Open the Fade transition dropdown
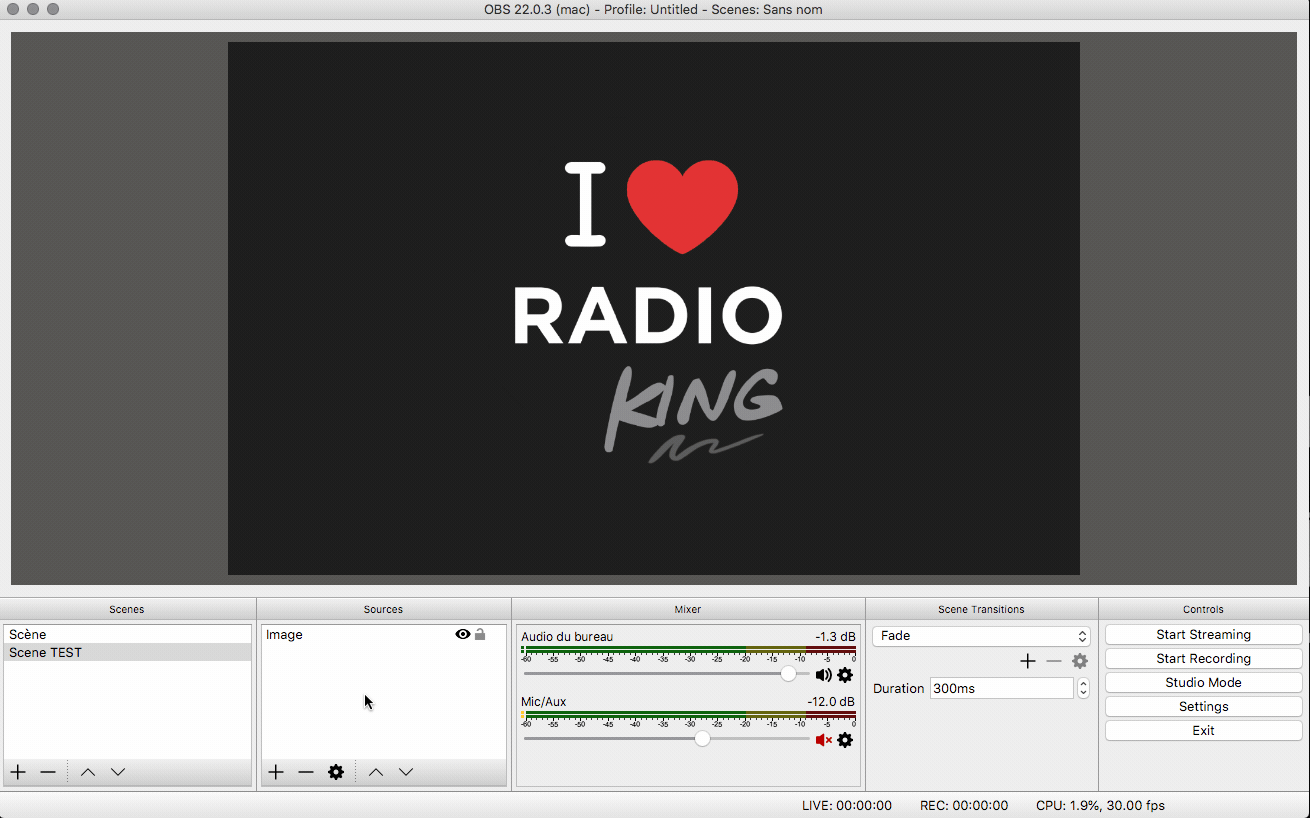Image resolution: width=1310 pixels, height=818 pixels. pos(981,636)
